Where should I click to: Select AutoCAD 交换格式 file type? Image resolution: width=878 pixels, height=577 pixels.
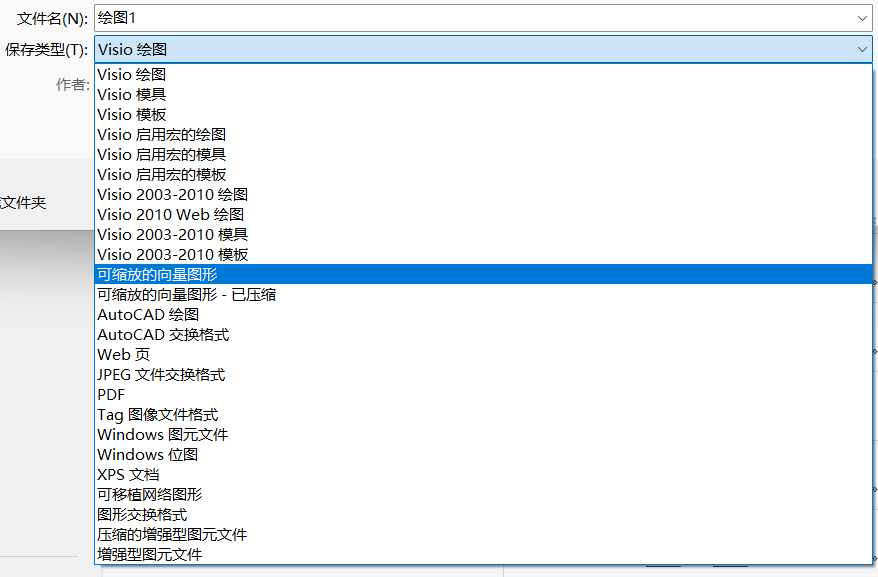(483, 335)
